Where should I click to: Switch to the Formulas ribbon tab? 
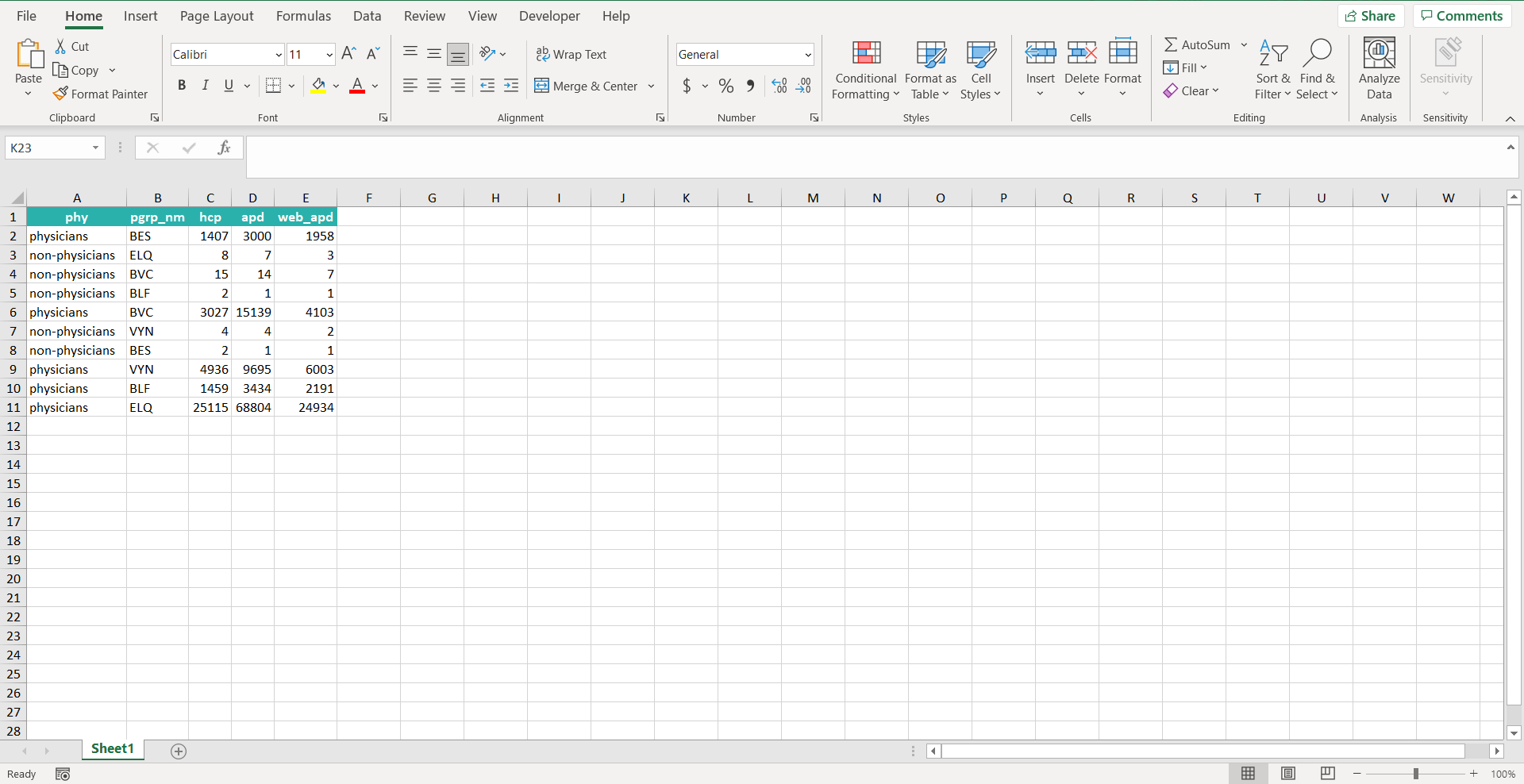tap(303, 16)
